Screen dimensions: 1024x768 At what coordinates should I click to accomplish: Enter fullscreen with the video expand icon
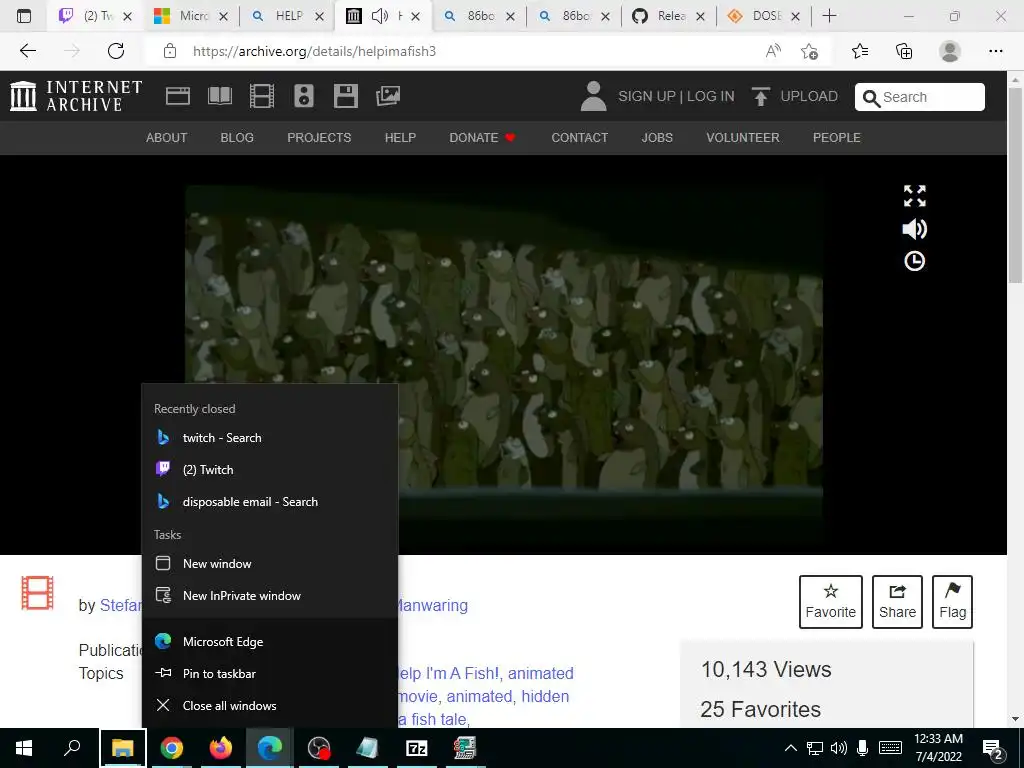click(914, 195)
